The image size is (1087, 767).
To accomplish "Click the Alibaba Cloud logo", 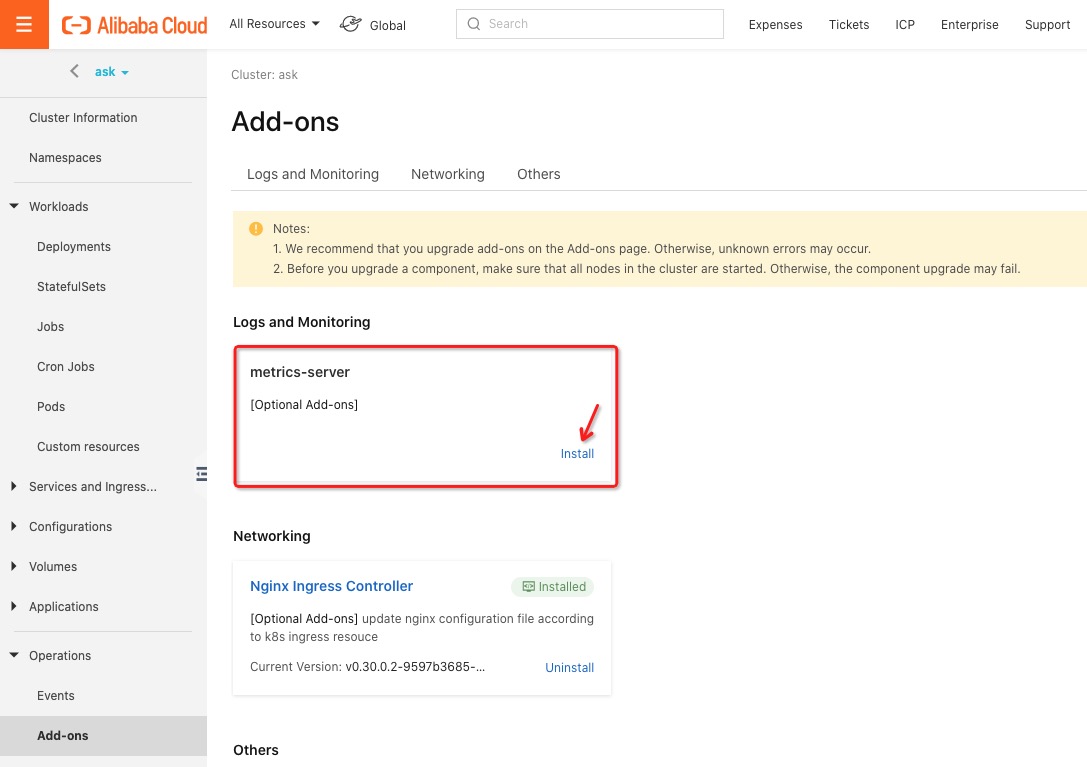I will point(134,25).
